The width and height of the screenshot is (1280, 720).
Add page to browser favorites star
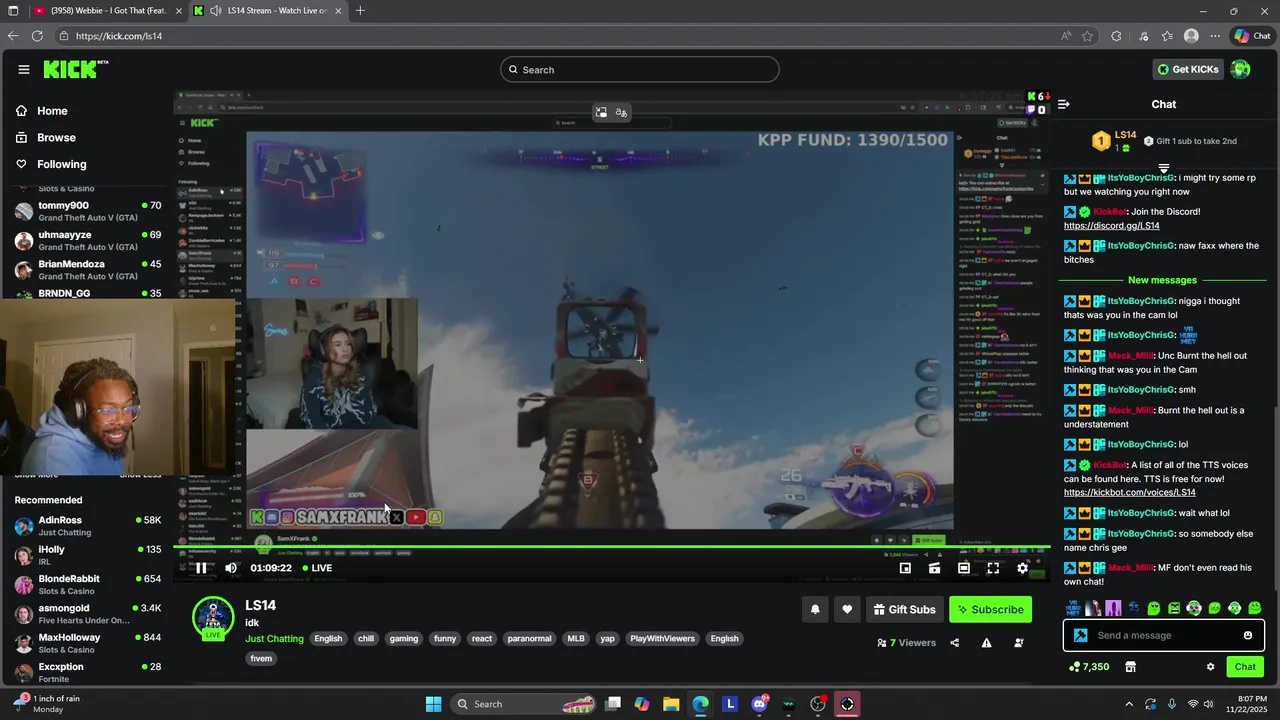(x=1087, y=36)
